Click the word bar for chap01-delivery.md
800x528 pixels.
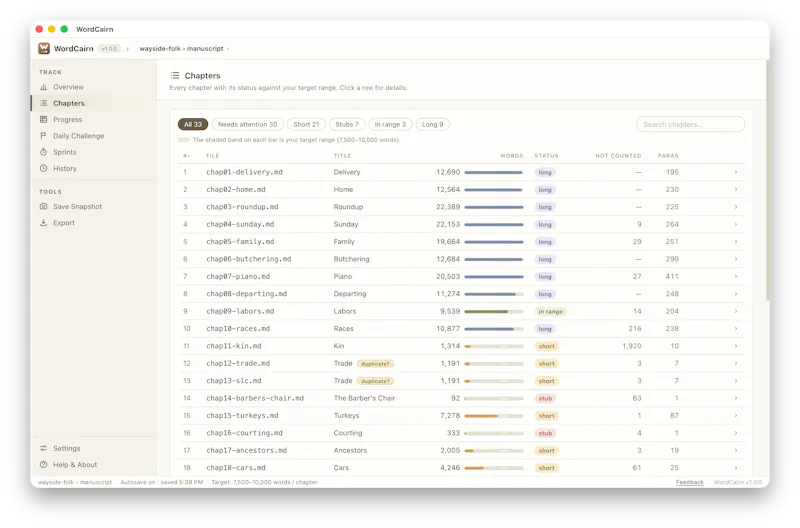point(494,172)
